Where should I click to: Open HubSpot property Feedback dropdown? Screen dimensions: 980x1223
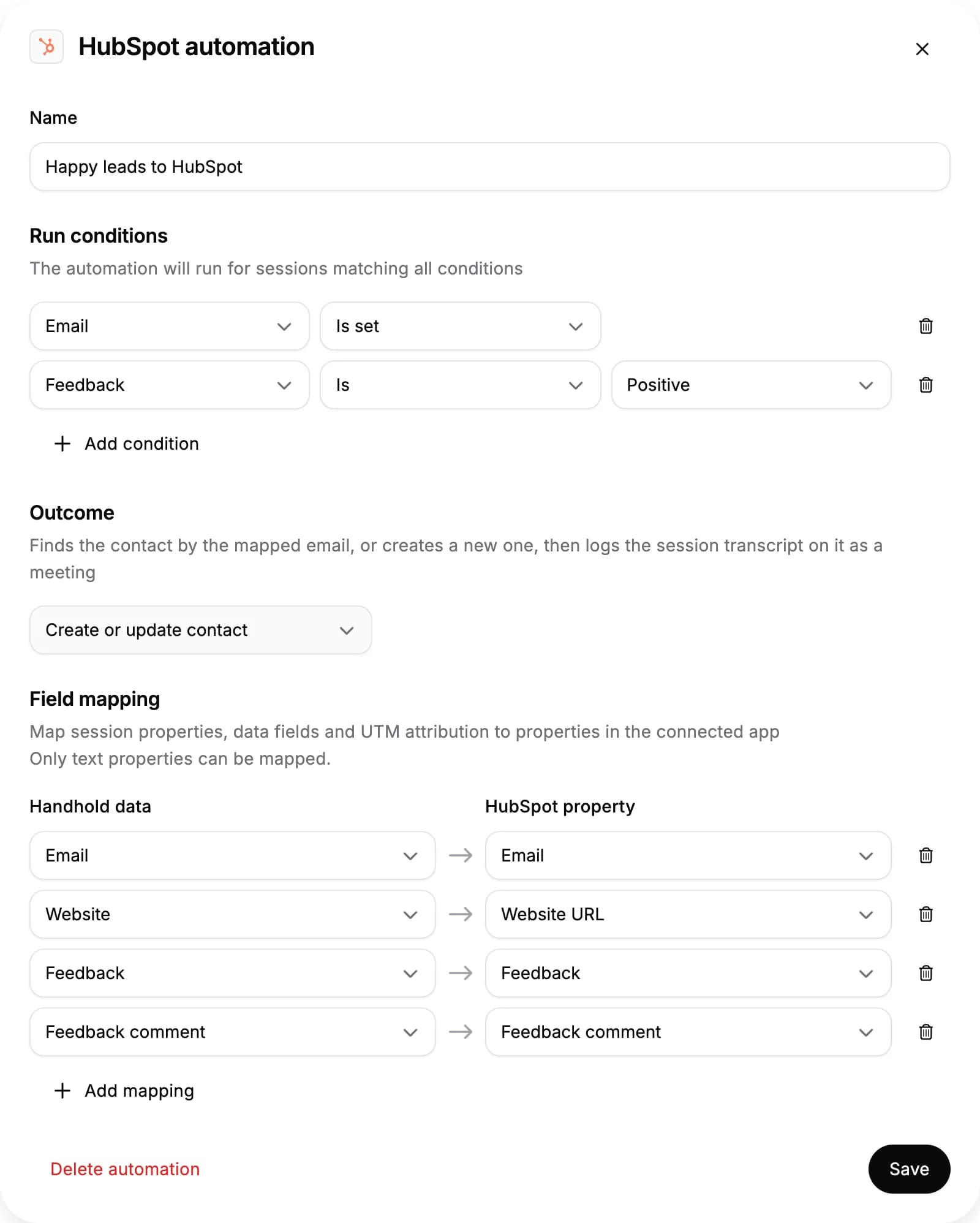click(x=688, y=973)
